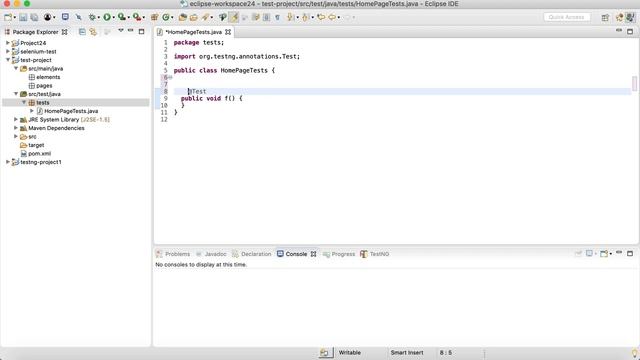Expand HomePageTests.java in the tree
640x360 pixels.
(x=32, y=111)
